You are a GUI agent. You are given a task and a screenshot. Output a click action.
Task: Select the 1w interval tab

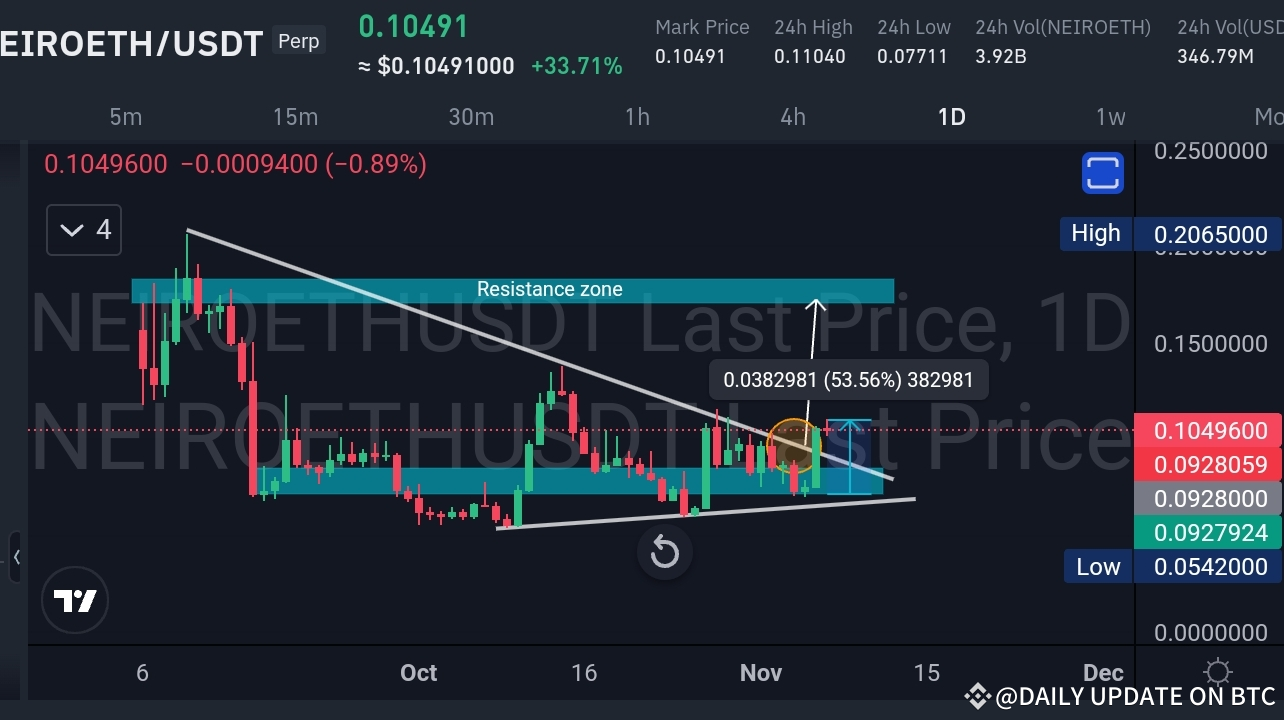(x=1109, y=117)
